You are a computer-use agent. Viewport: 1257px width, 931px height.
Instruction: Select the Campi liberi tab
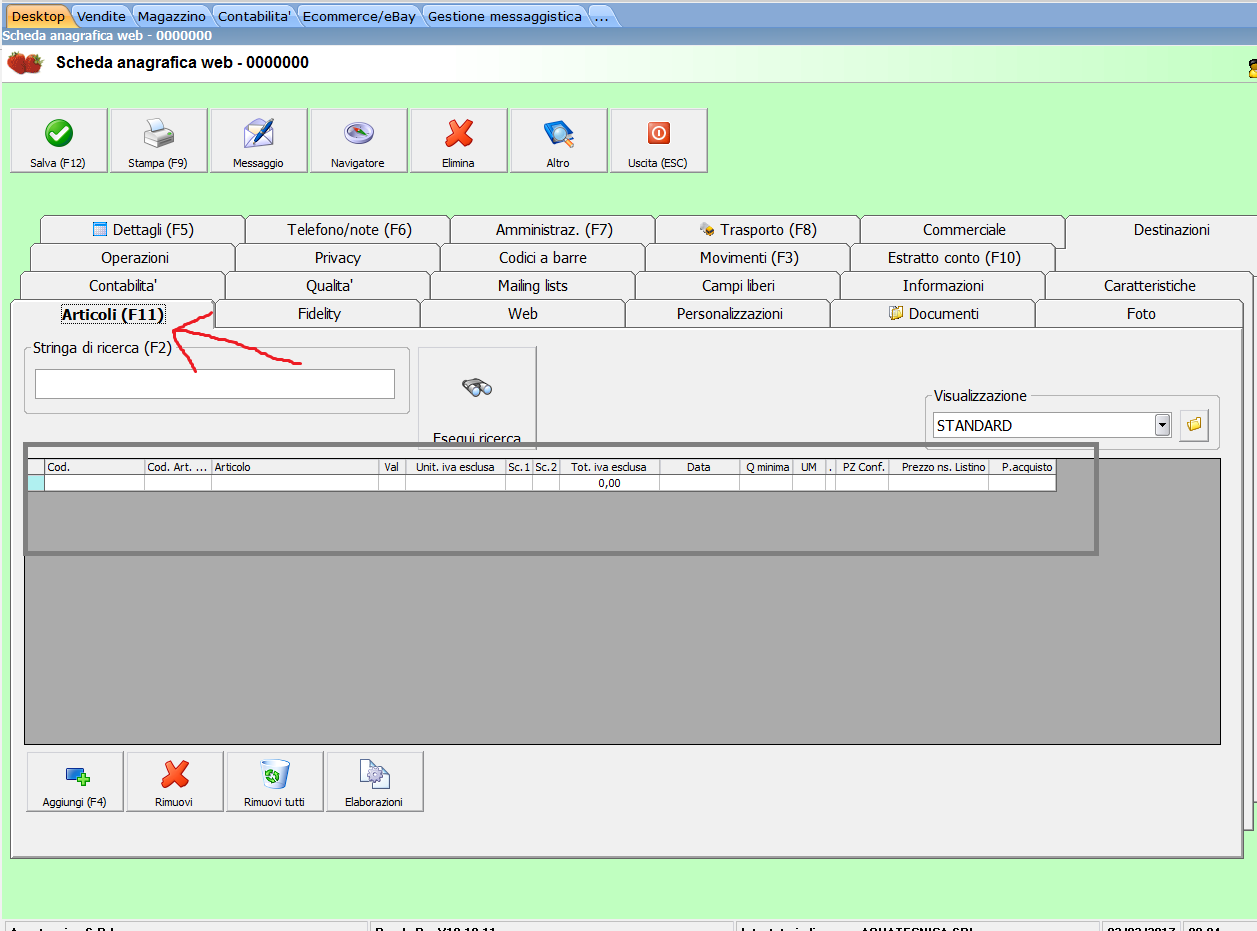(738, 286)
